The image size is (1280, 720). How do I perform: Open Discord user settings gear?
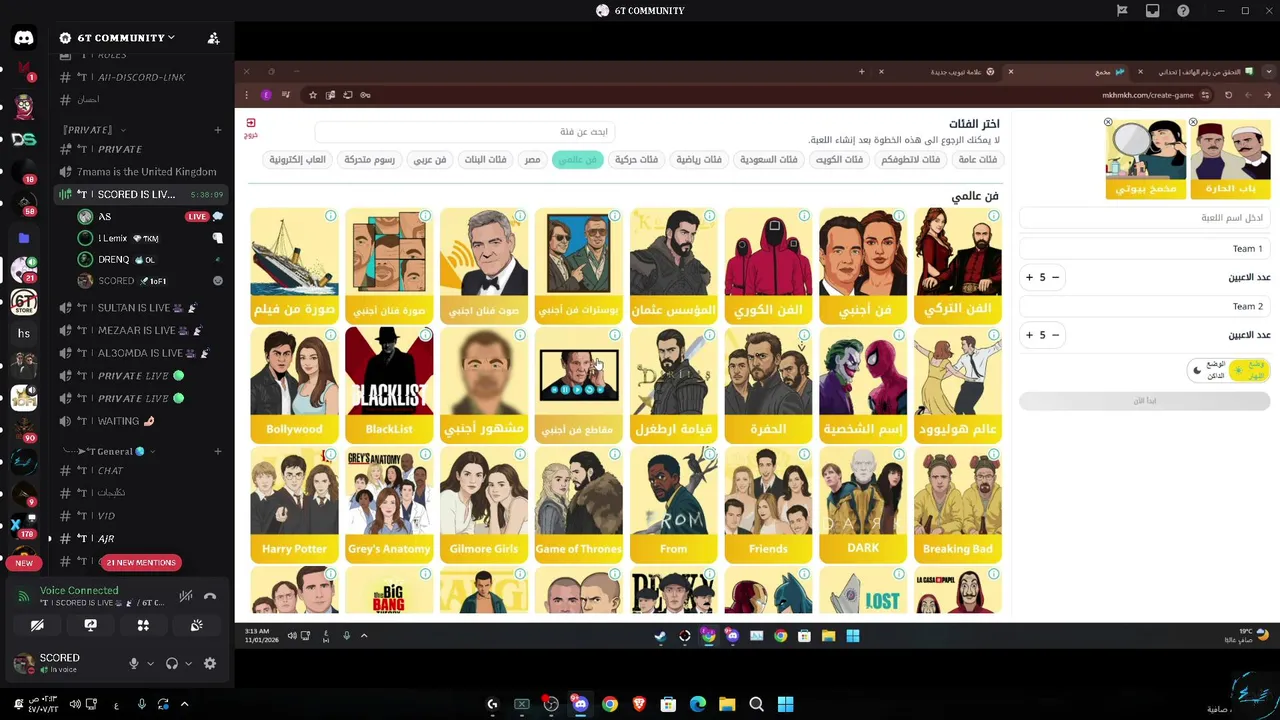210,663
